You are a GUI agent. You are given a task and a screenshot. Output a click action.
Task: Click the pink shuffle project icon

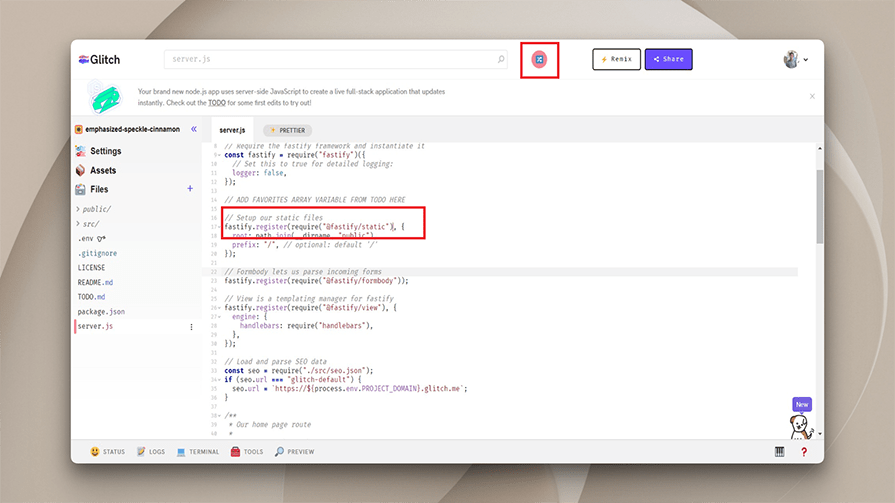(539, 59)
